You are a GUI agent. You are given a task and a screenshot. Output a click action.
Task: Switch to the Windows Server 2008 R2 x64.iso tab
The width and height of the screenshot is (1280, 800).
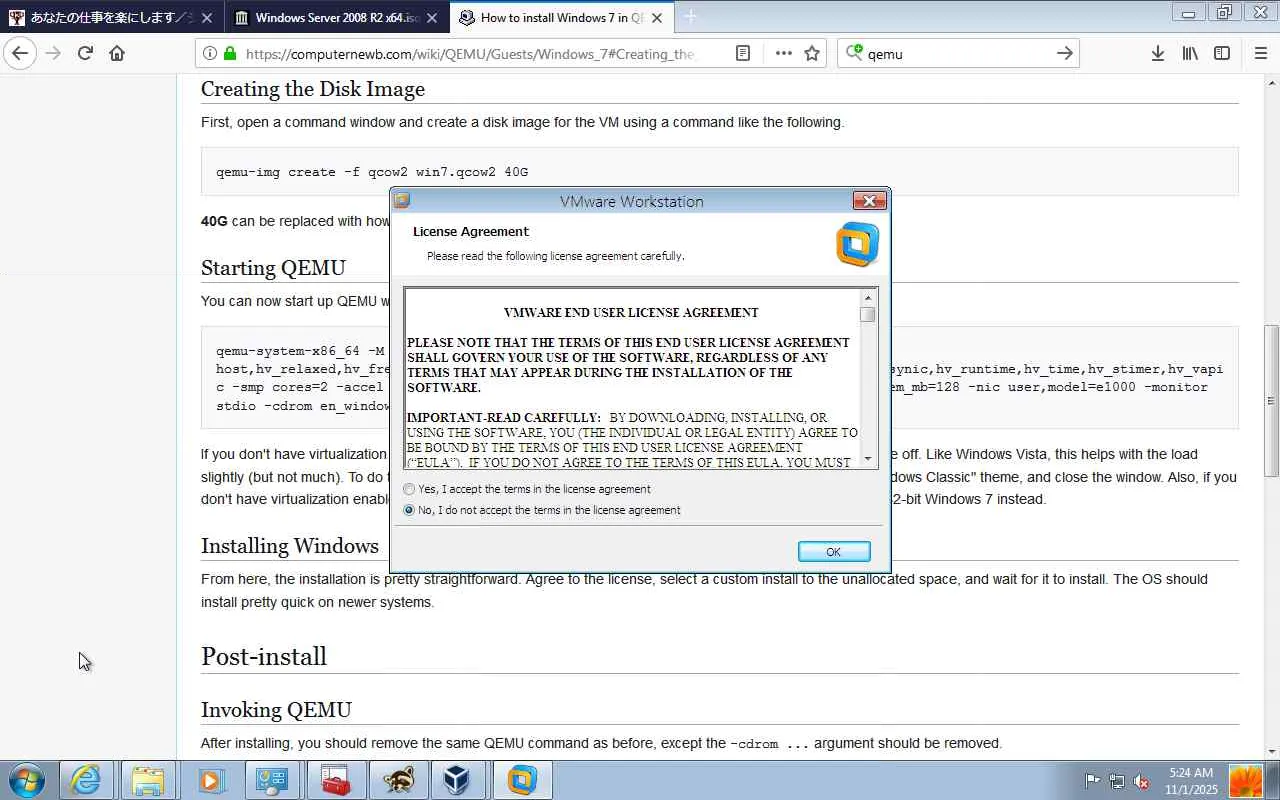pyautogui.click(x=337, y=18)
